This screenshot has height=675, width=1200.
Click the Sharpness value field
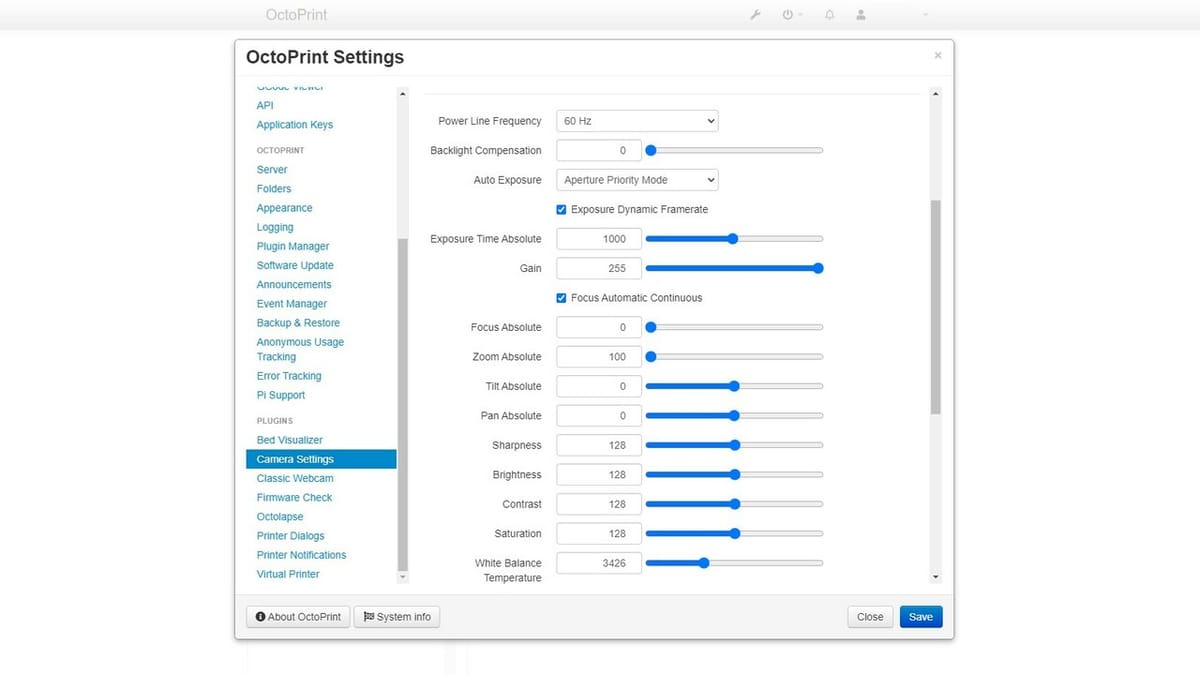click(x=599, y=445)
